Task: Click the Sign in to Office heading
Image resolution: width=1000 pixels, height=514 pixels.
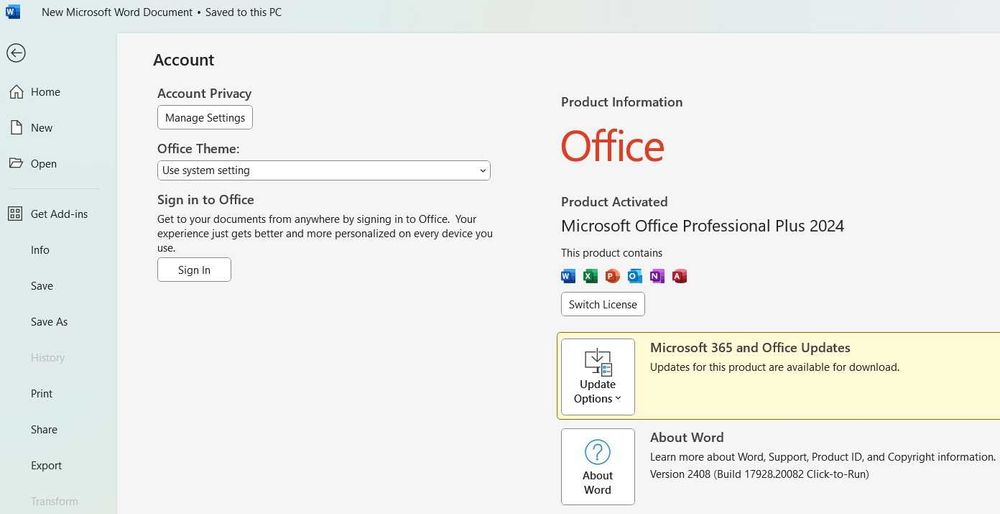Action: tap(205, 200)
